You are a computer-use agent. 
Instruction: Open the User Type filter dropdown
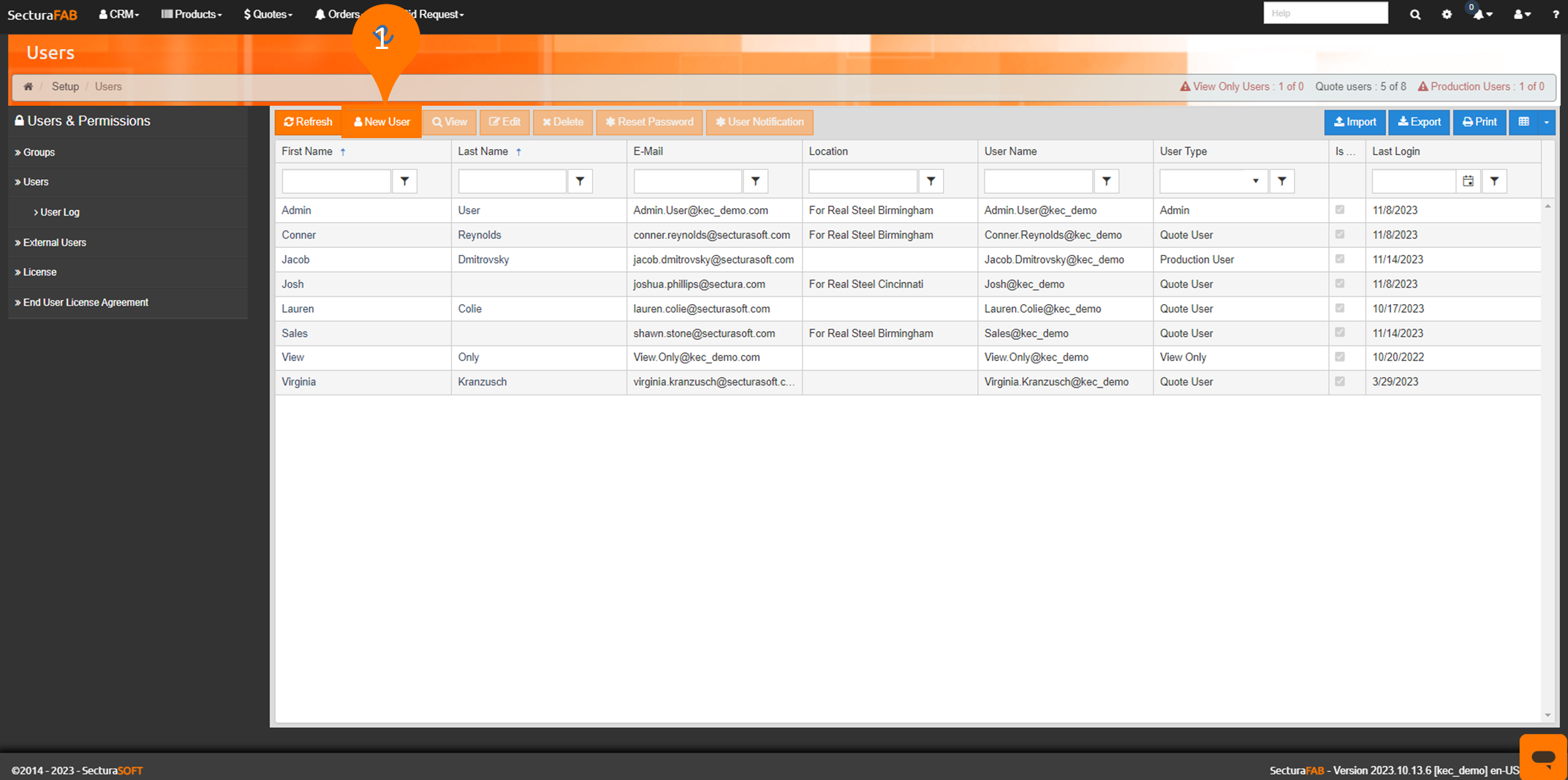(x=1255, y=181)
